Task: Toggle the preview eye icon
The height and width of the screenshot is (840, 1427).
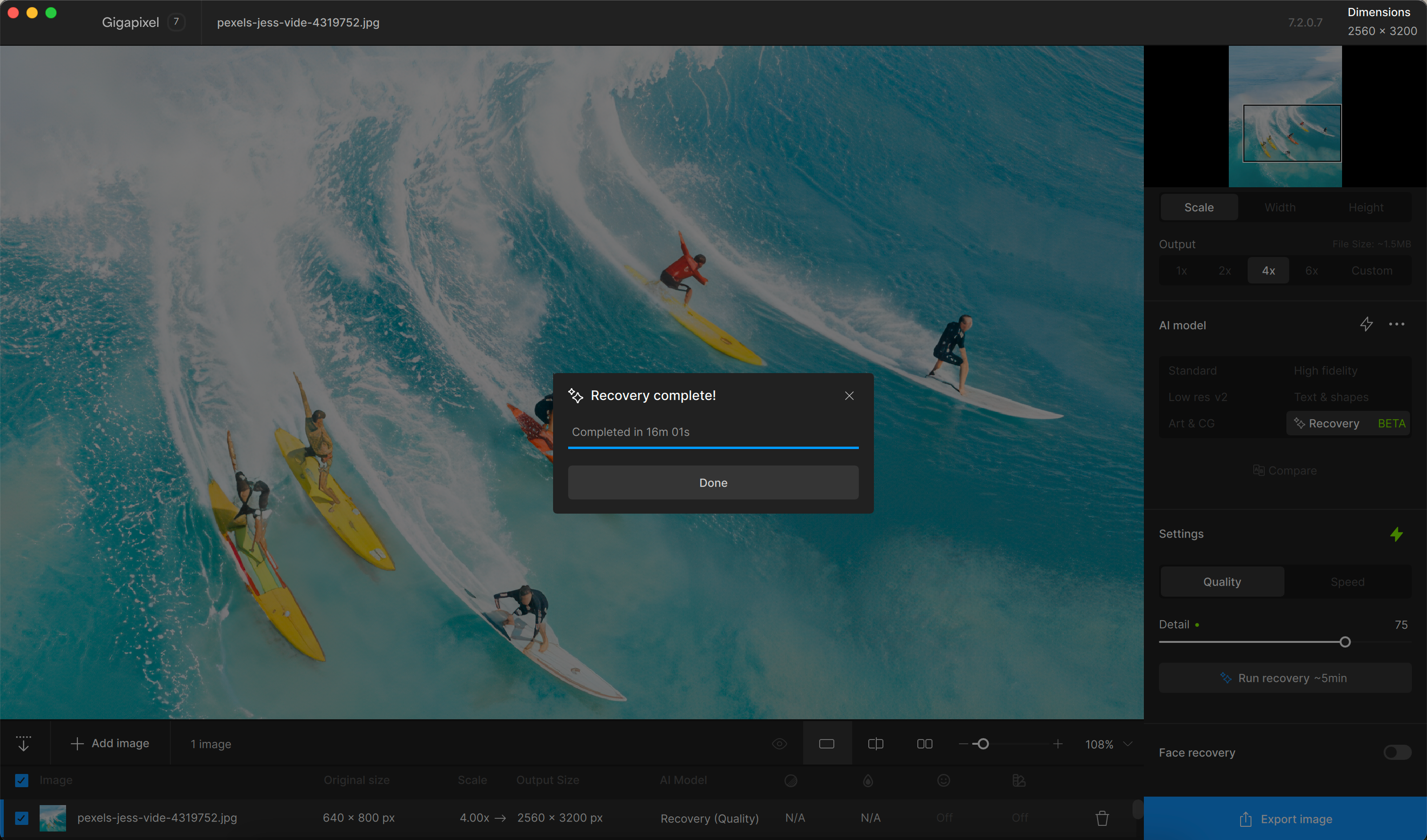Action: pos(779,744)
